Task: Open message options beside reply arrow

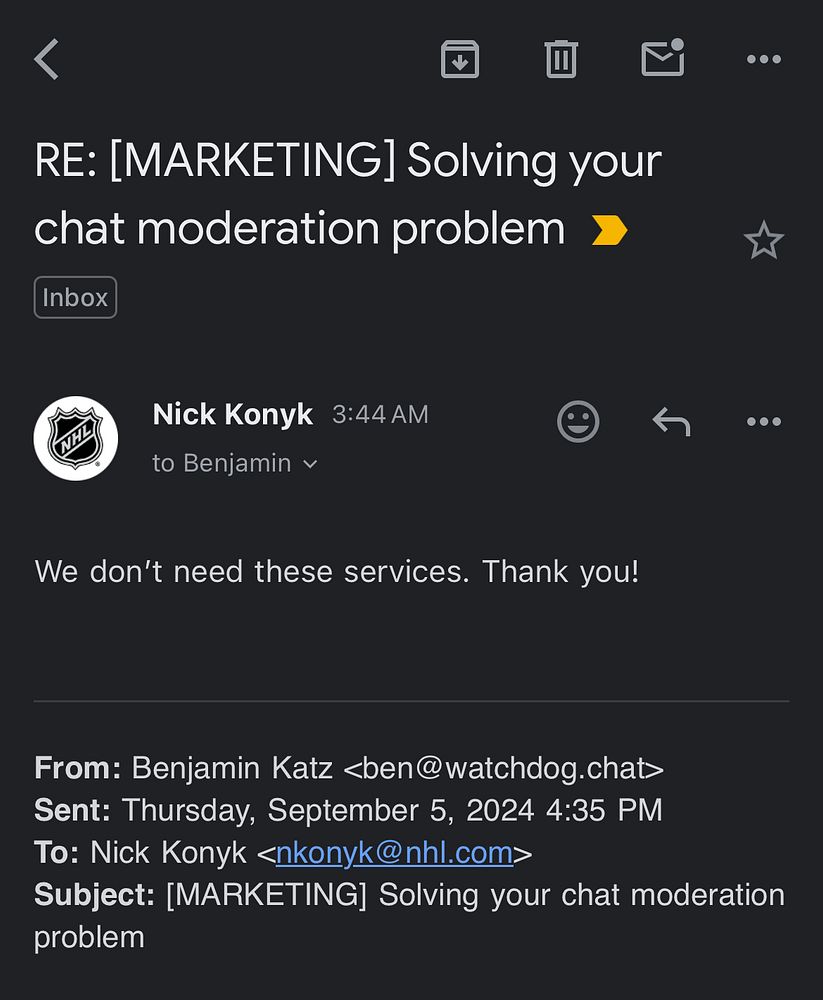Action: [764, 422]
